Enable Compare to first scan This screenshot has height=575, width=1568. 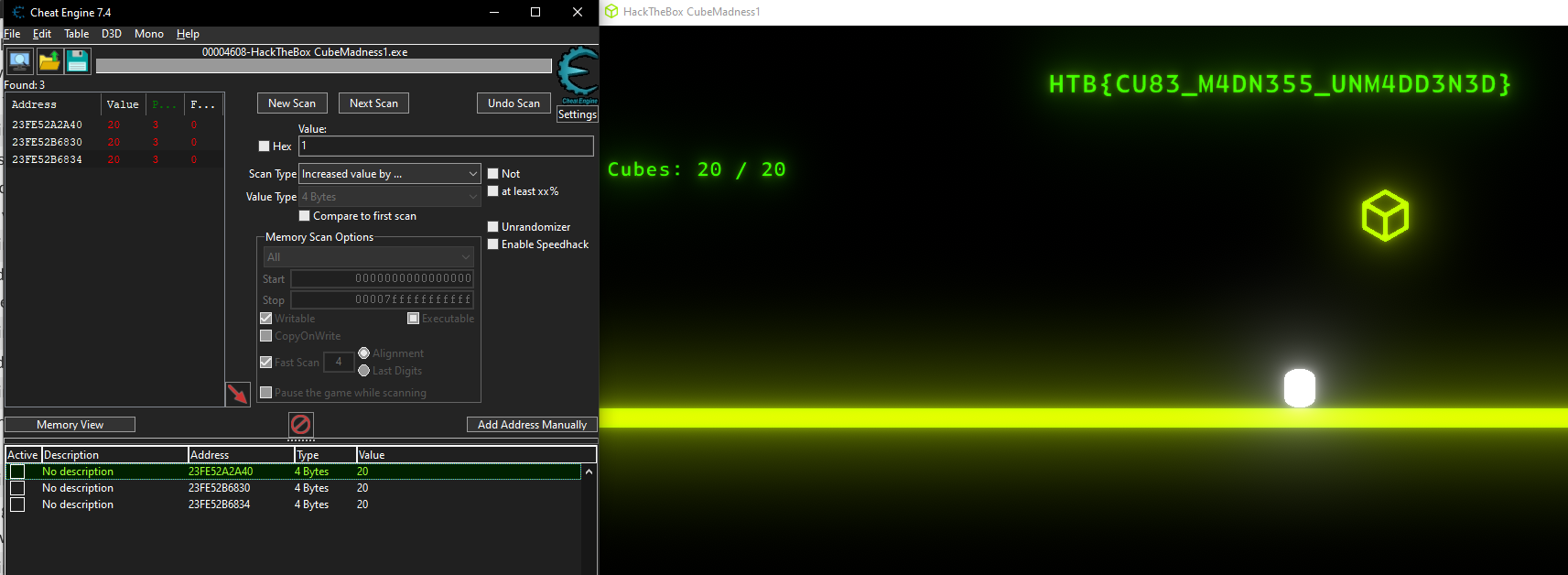pos(305,216)
